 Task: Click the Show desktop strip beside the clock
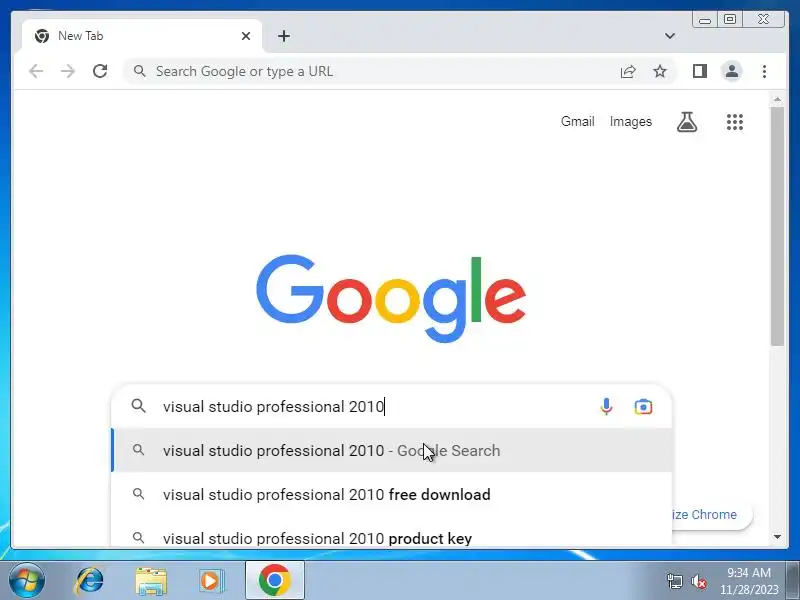(x=793, y=581)
